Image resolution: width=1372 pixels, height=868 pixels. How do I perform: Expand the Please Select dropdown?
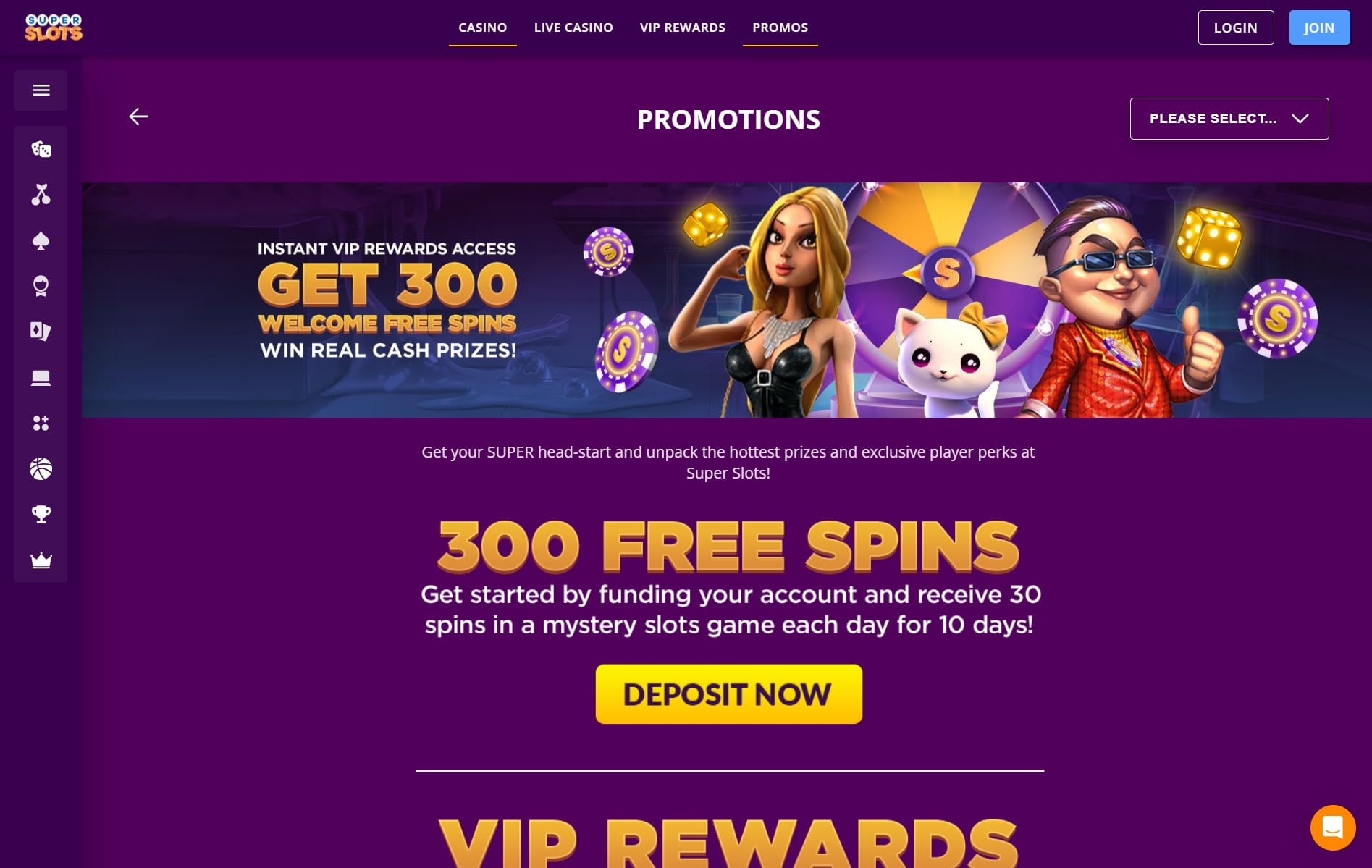1229,119
